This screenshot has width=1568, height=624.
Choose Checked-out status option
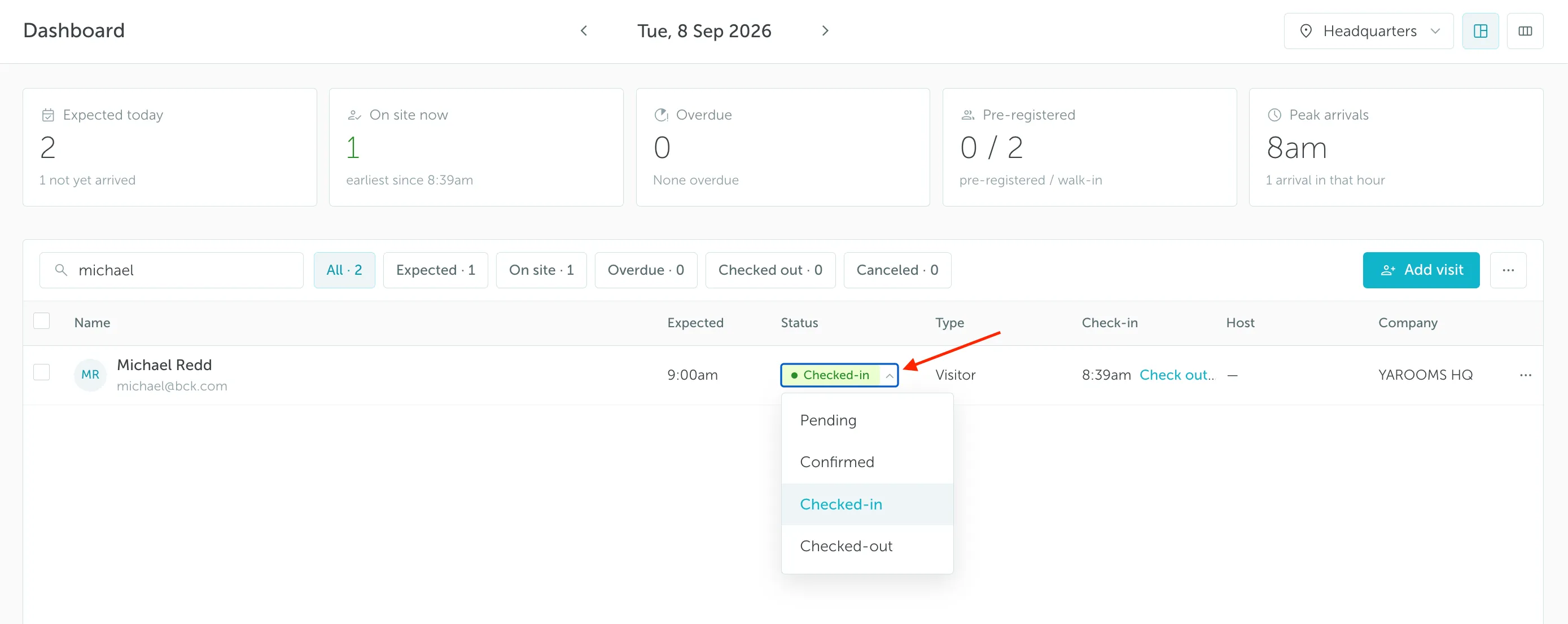tap(867, 546)
